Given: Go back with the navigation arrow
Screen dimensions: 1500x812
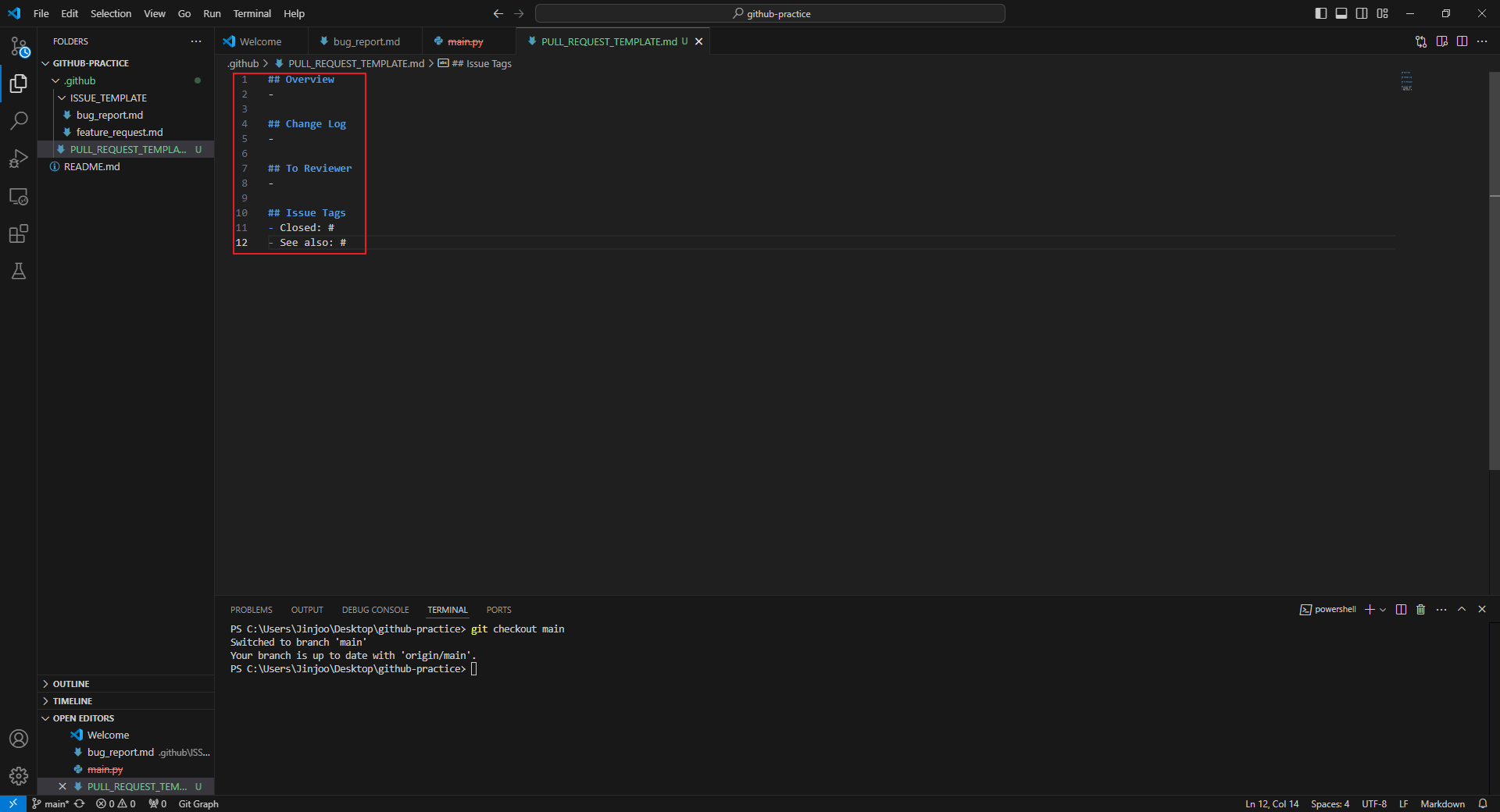Looking at the screenshot, I should click(x=498, y=13).
